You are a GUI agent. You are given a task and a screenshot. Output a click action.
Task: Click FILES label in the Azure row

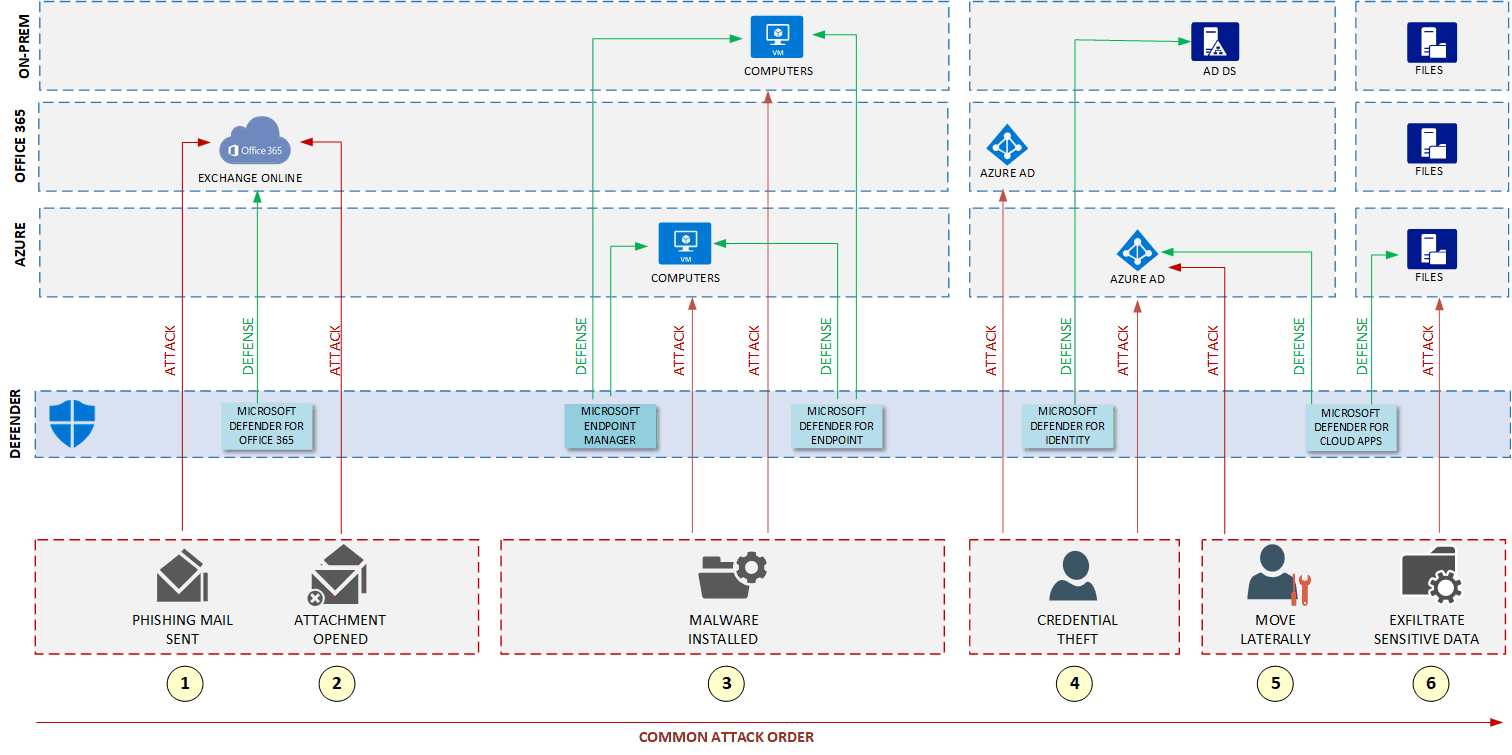1429,277
